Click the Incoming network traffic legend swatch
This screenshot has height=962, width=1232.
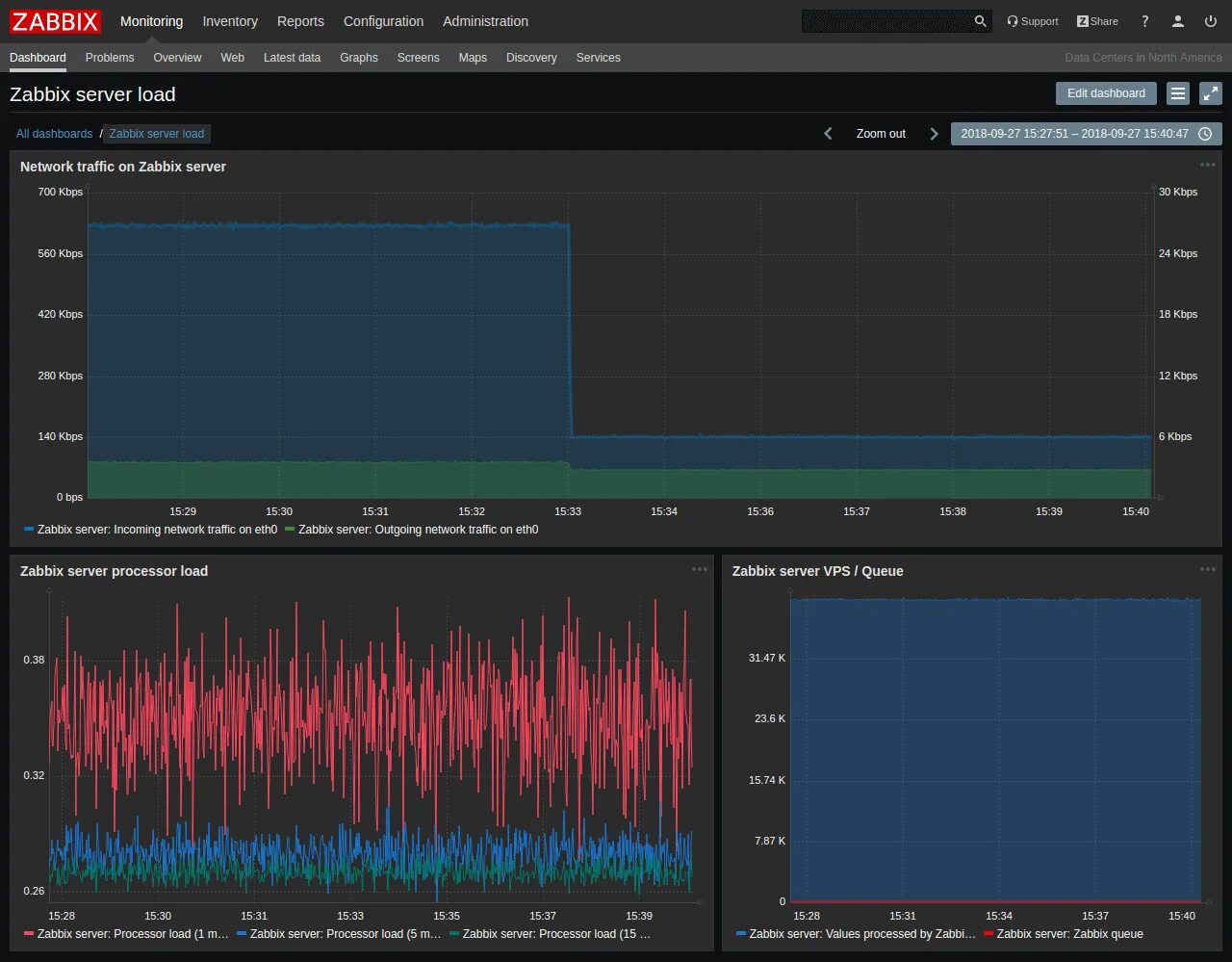[x=29, y=530]
